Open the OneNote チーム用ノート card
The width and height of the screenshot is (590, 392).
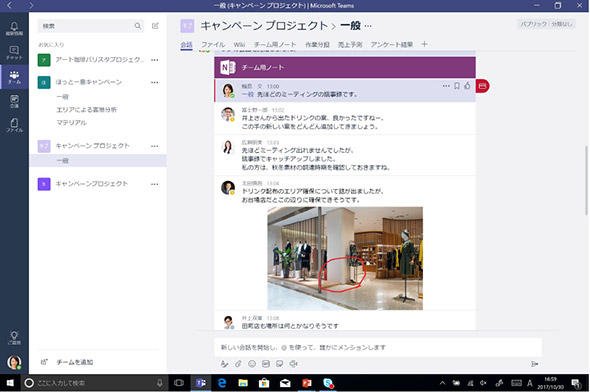pos(345,67)
